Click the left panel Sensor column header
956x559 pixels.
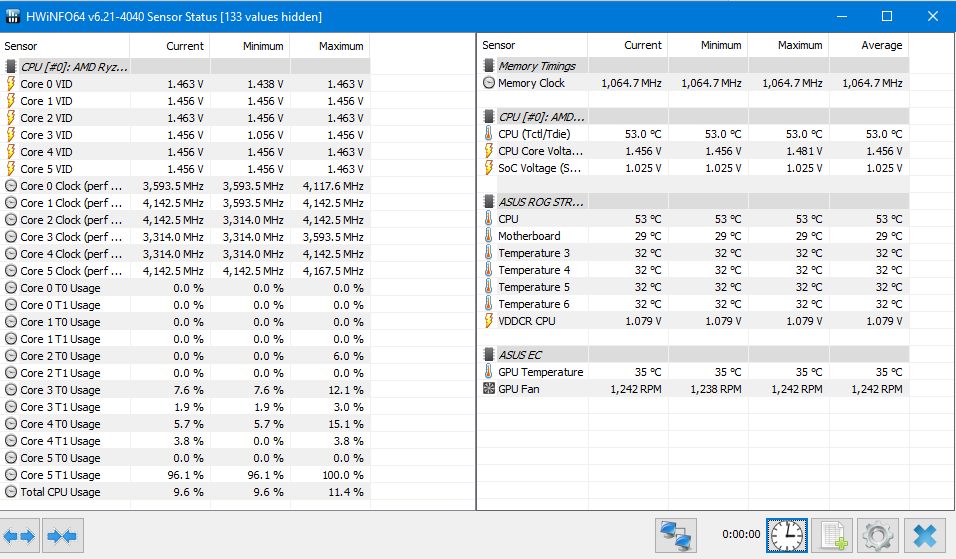[65, 46]
